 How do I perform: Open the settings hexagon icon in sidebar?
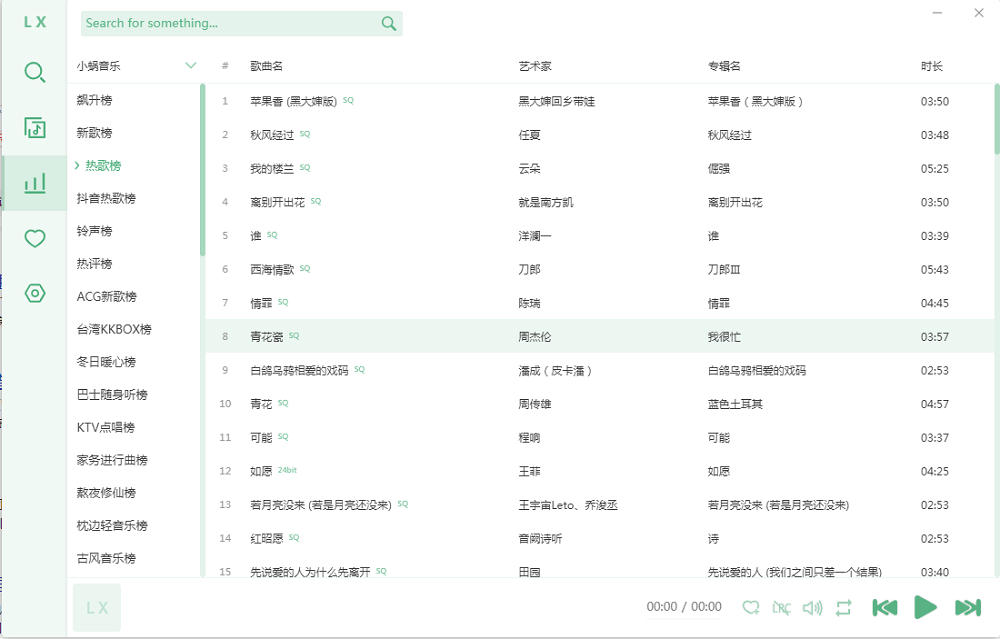(x=34, y=293)
